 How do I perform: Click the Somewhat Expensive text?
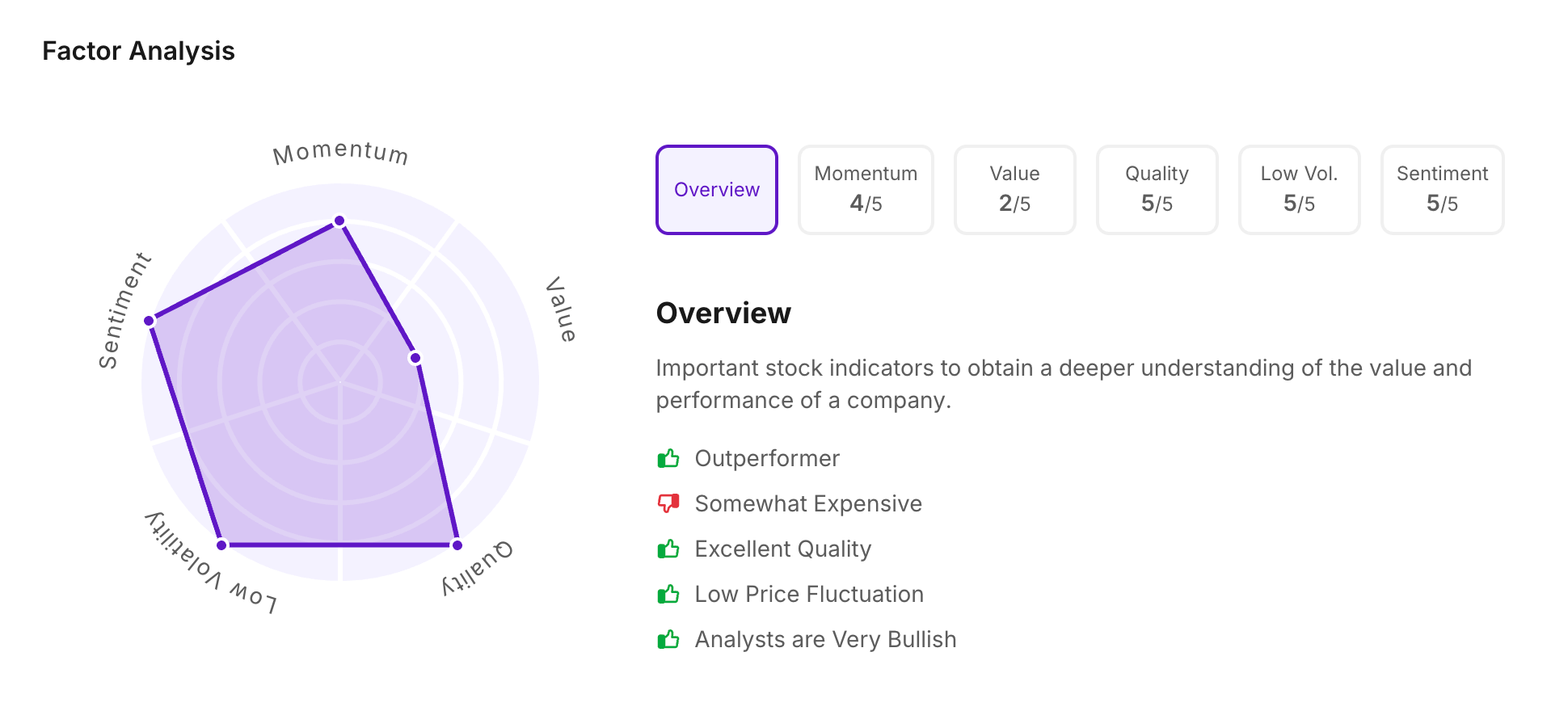(x=808, y=504)
